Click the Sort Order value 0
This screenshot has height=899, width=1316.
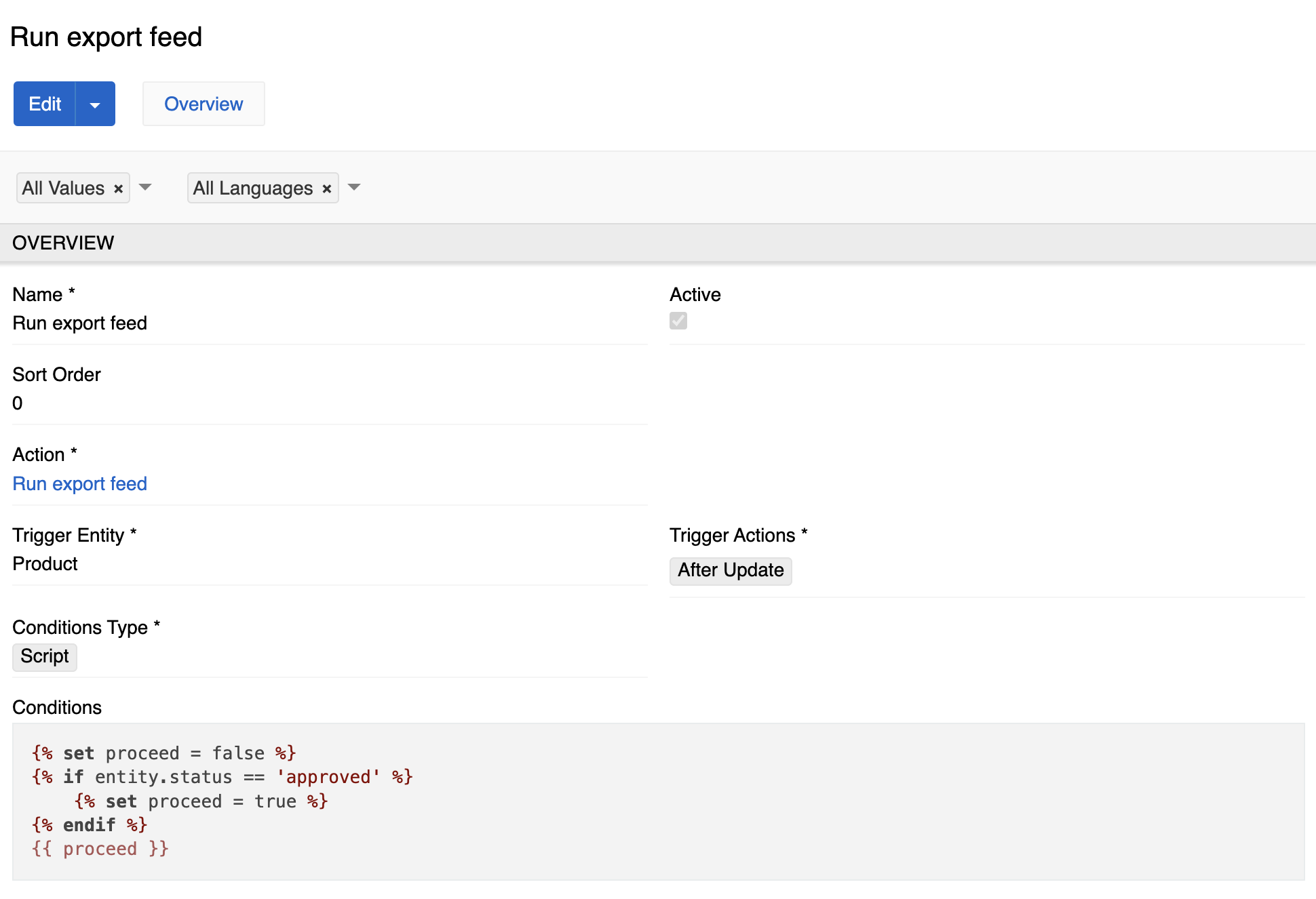(x=18, y=403)
